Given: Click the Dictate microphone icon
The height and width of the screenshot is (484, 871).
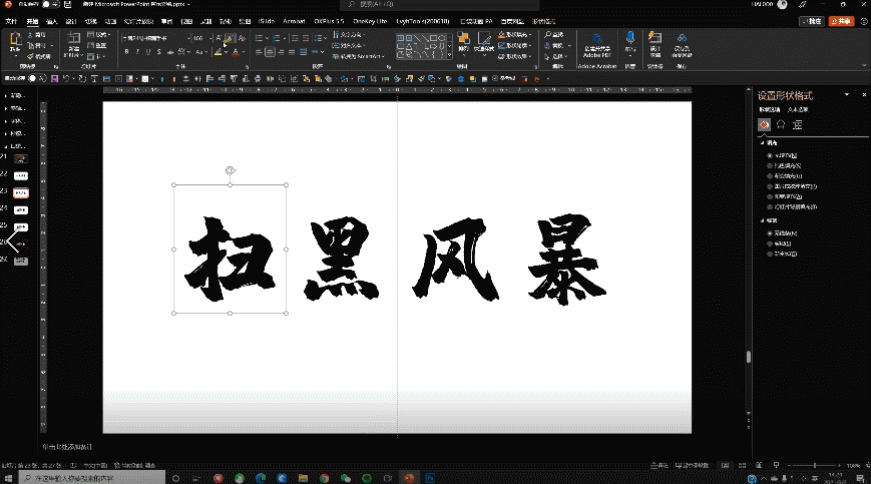Looking at the screenshot, I should click(x=630, y=38).
